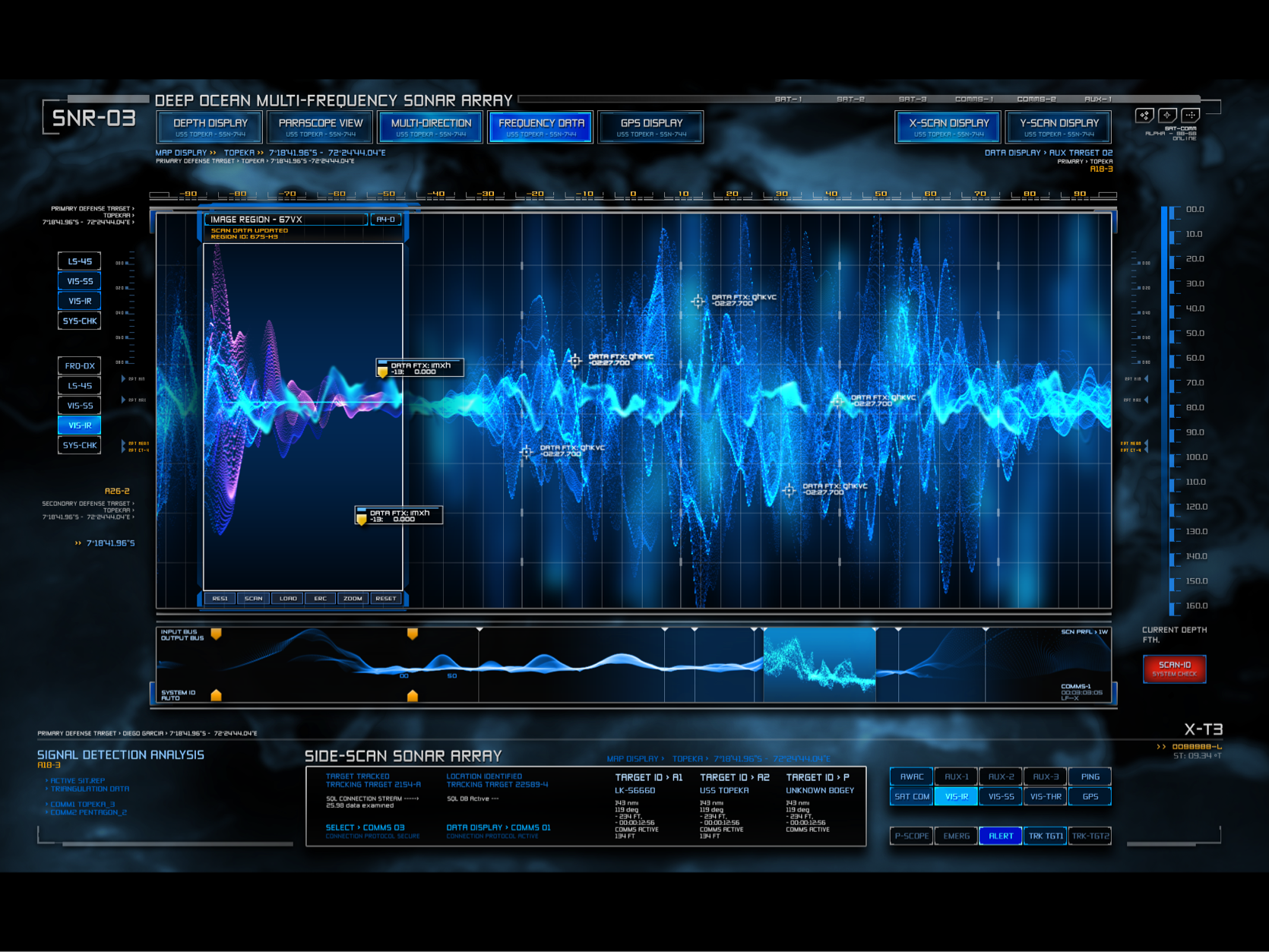Click the ERC button in image region panel

click(321, 599)
